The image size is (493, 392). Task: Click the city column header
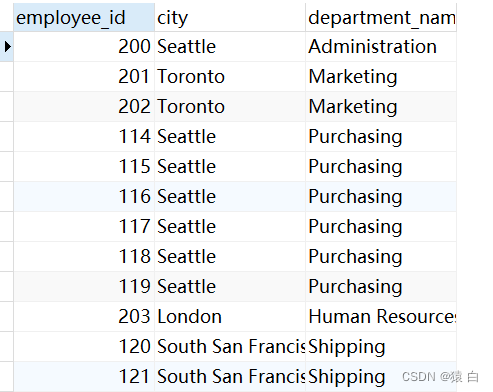[x=230, y=17]
